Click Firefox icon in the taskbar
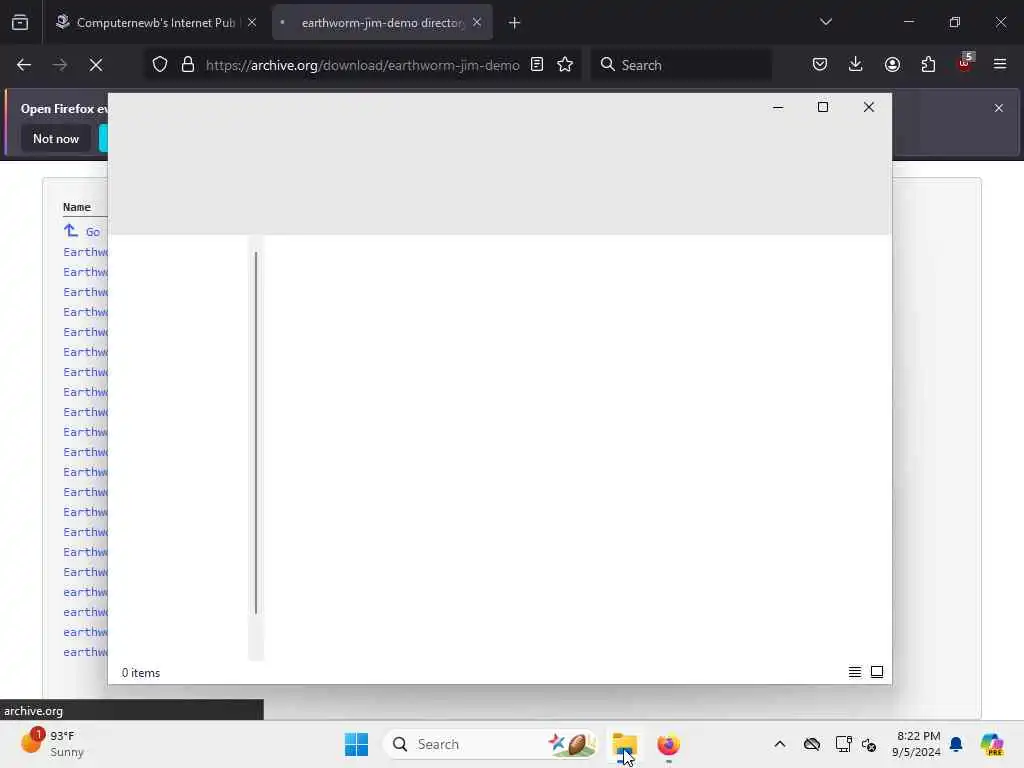Viewport: 1024px width, 768px height. [x=668, y=744]
